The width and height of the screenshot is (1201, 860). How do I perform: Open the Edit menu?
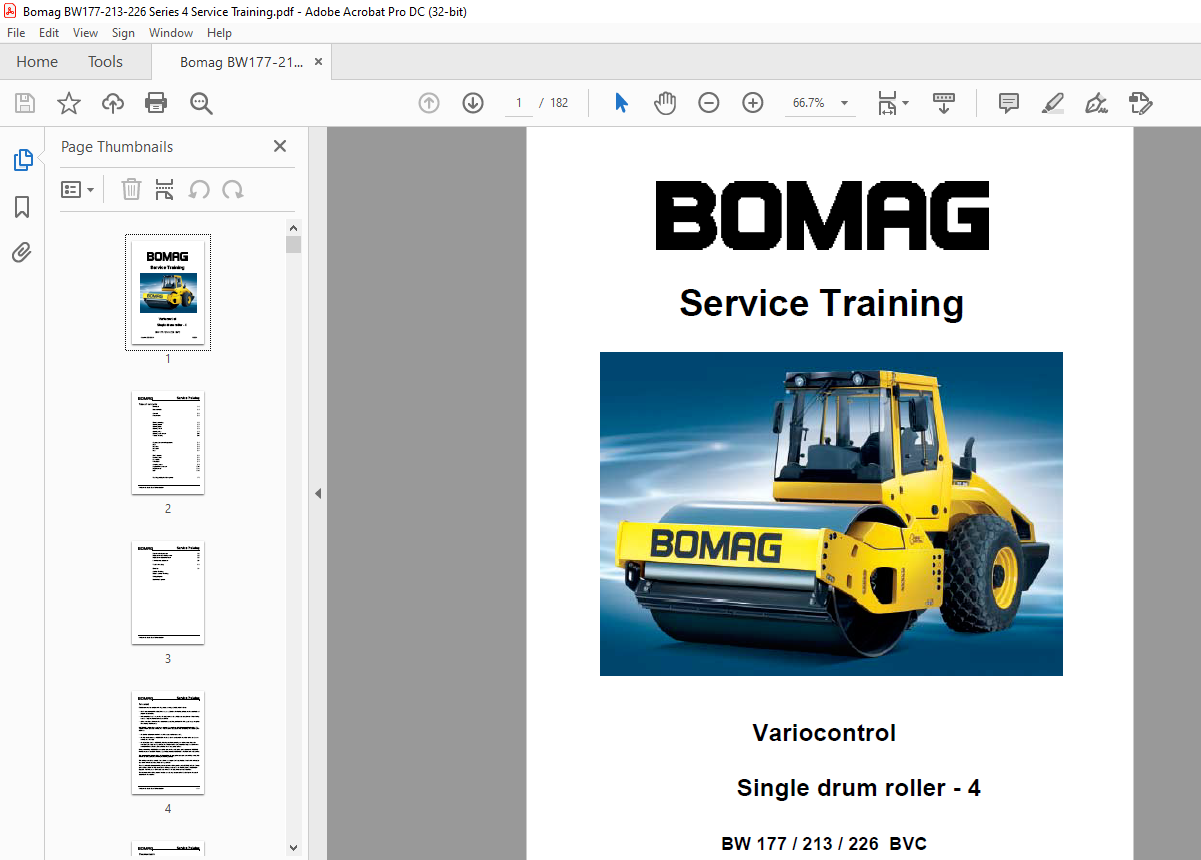coord(49,33)
